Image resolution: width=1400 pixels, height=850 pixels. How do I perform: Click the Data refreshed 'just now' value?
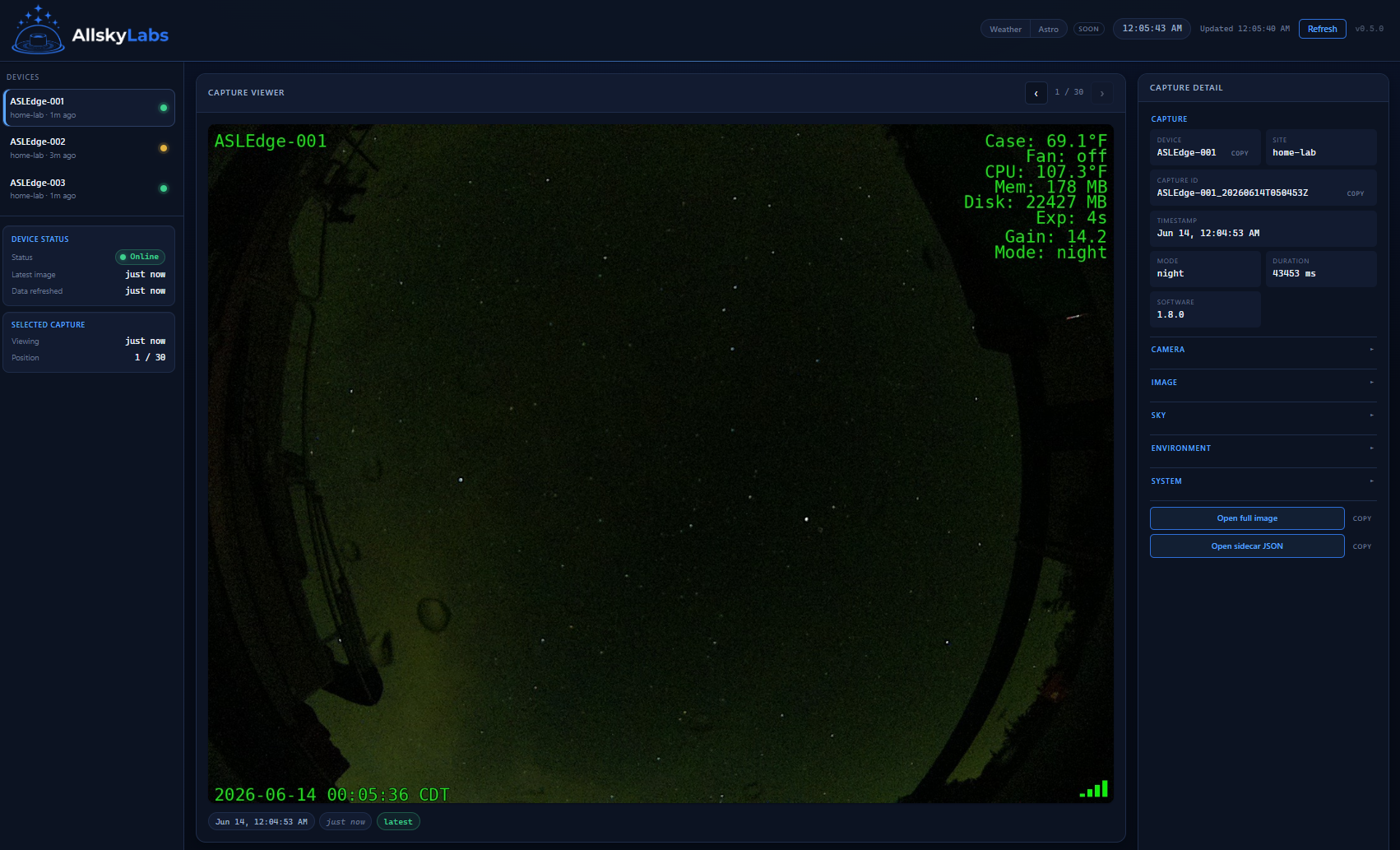point(146,291)
